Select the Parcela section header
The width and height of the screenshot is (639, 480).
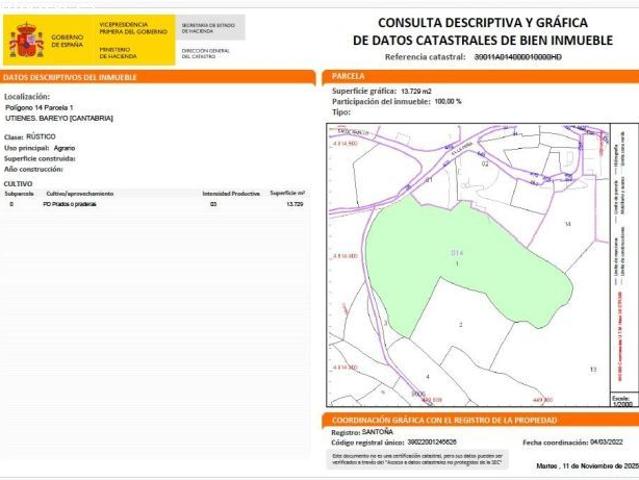480,76
